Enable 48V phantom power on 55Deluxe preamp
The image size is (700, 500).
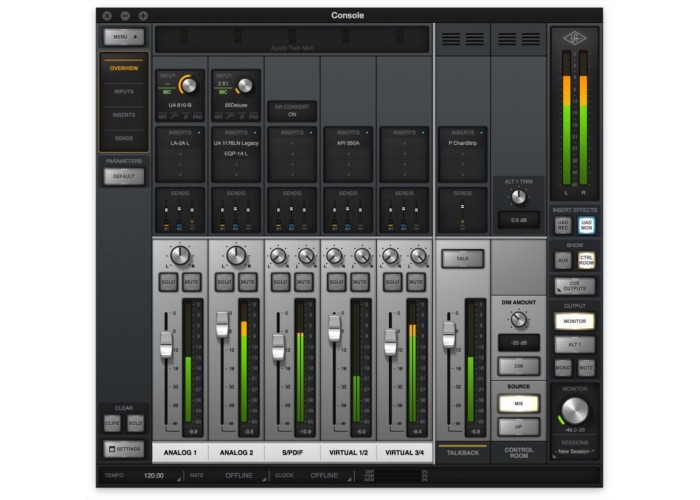point(219,117)
